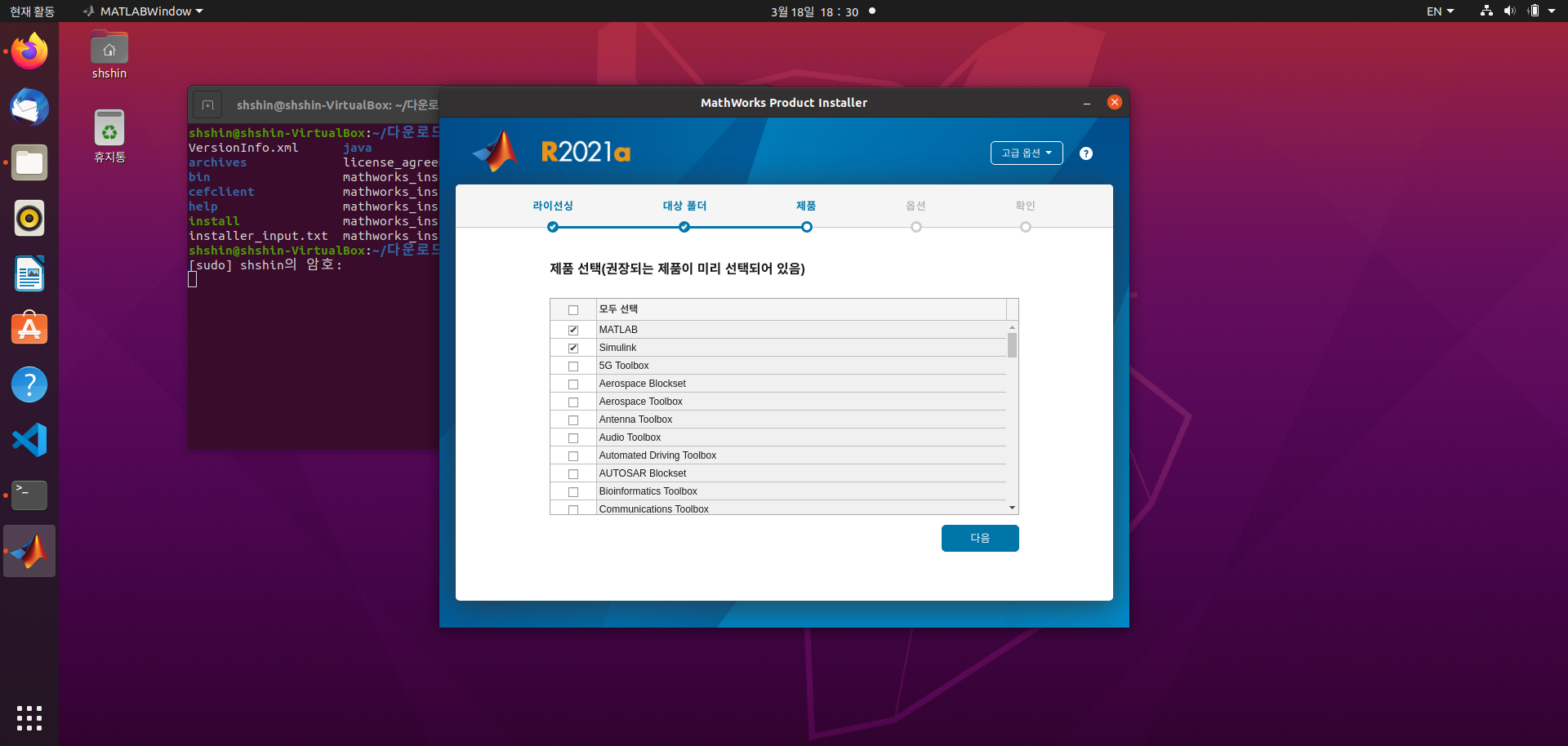Screen dimensions: 1568x746
Task: Launch LibreOffice Writer from the dock
Action: [x=29, y=273]
